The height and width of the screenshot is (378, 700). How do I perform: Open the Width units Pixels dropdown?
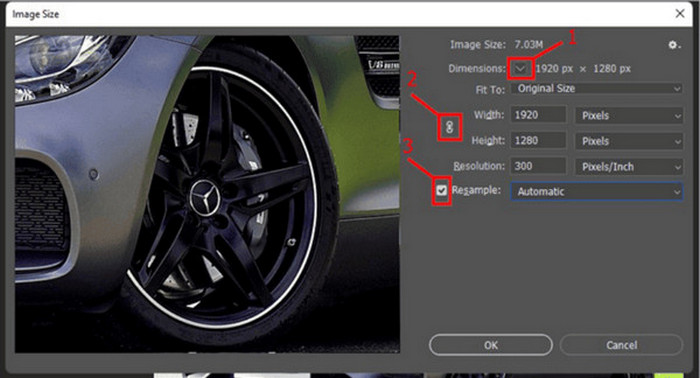(x=629, y=116)
